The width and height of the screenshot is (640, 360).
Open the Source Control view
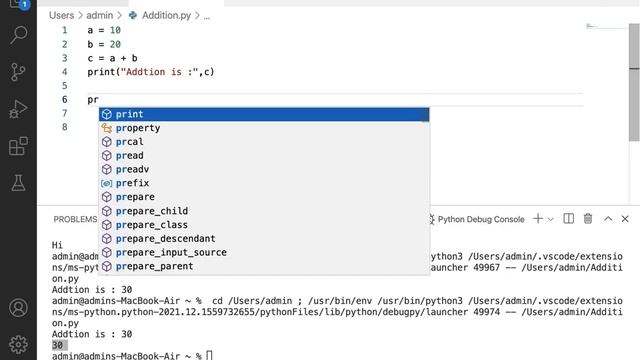point(18,72)
